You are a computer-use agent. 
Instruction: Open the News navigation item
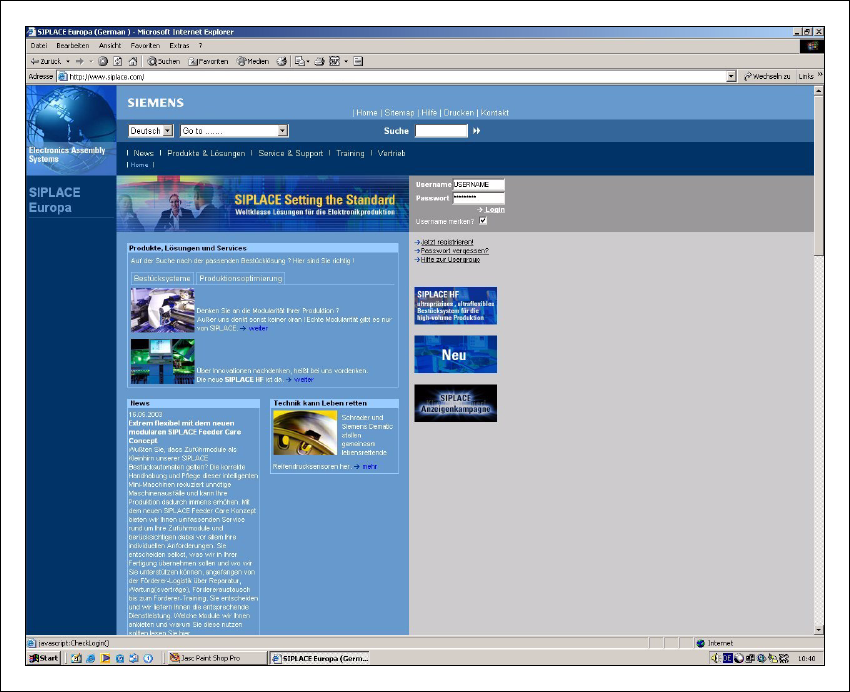click(x=144, y=153)
